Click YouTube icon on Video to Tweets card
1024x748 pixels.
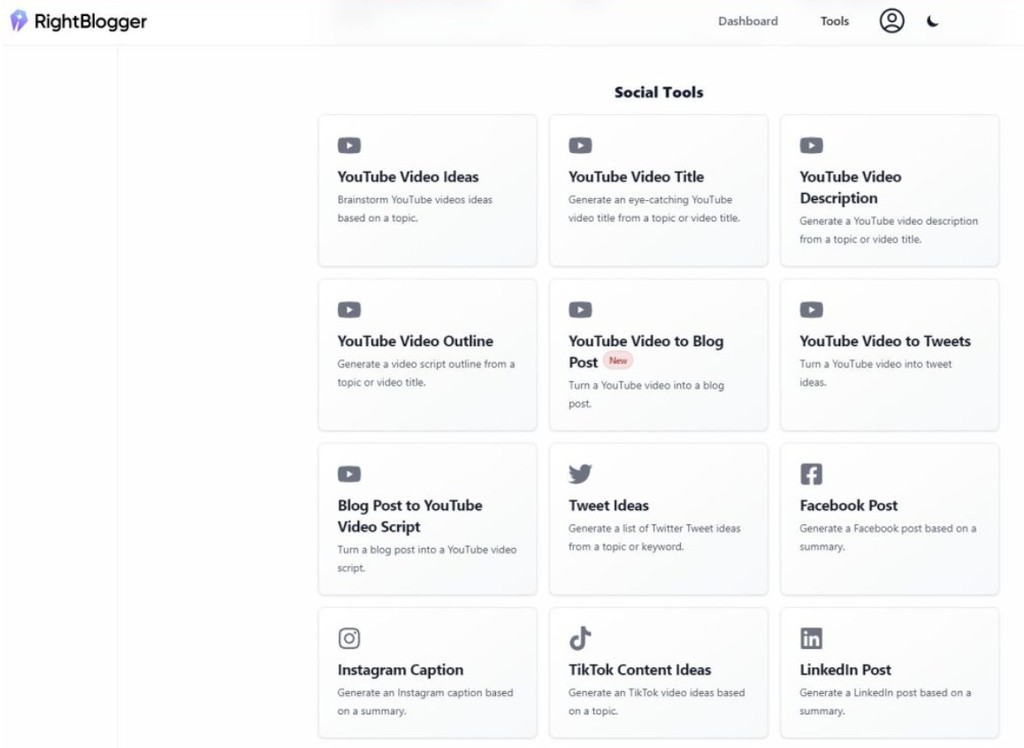tap(811, 310)
